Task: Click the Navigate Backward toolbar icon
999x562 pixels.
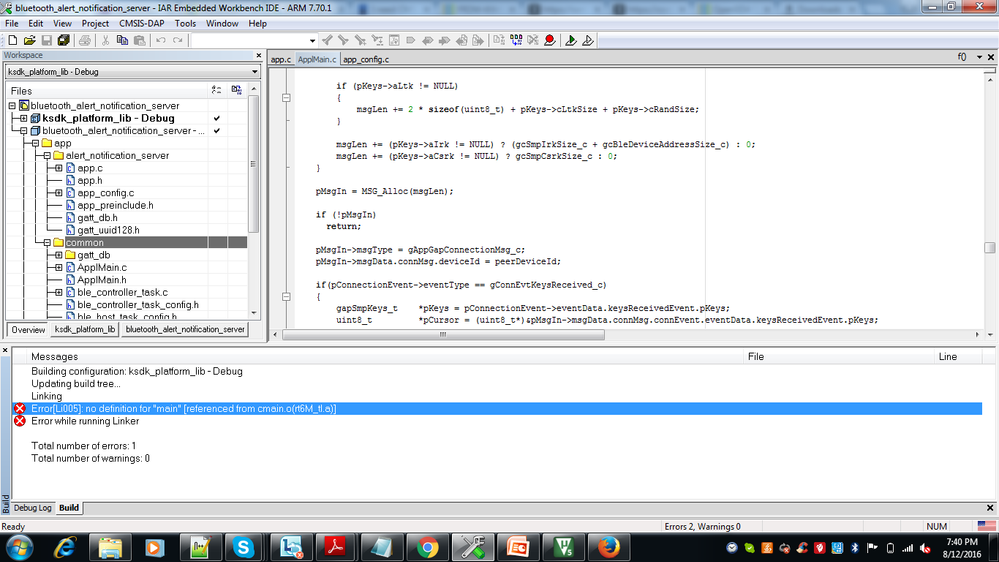Action: (x=462, y=40)
